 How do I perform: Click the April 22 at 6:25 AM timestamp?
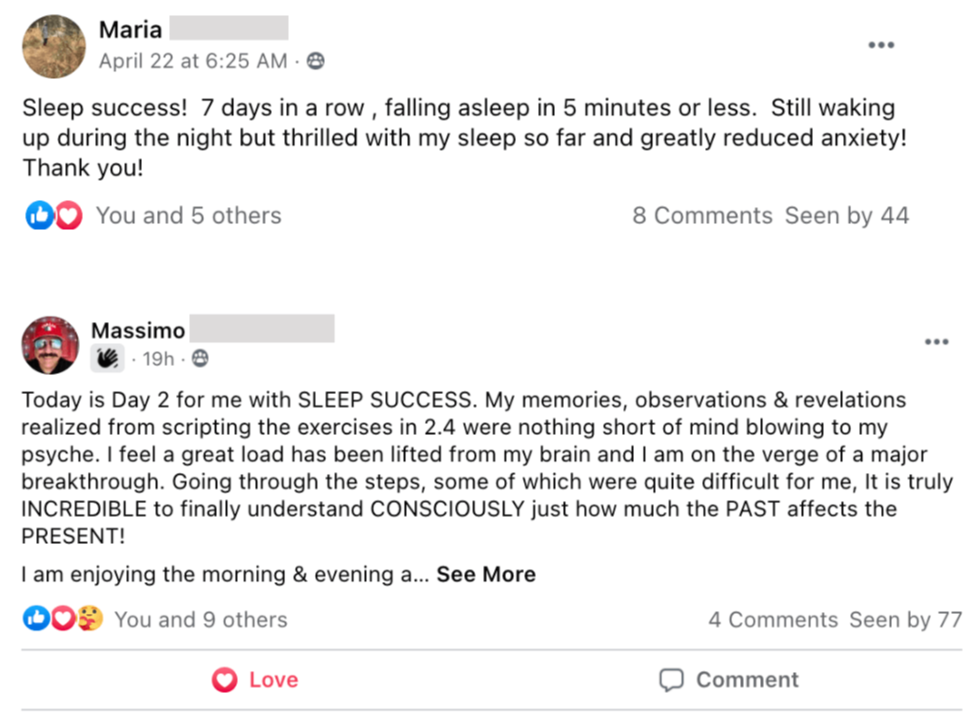pos(192,61)
